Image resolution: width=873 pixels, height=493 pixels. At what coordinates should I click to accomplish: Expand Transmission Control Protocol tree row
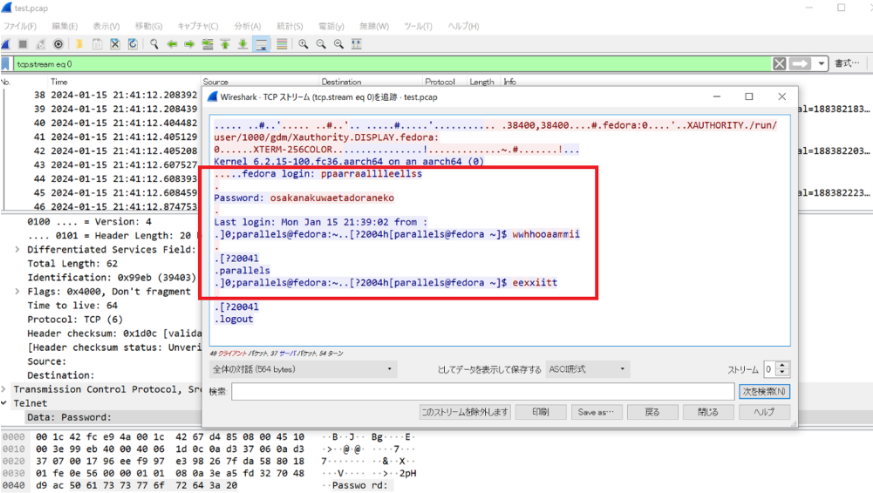pos(7,389)
